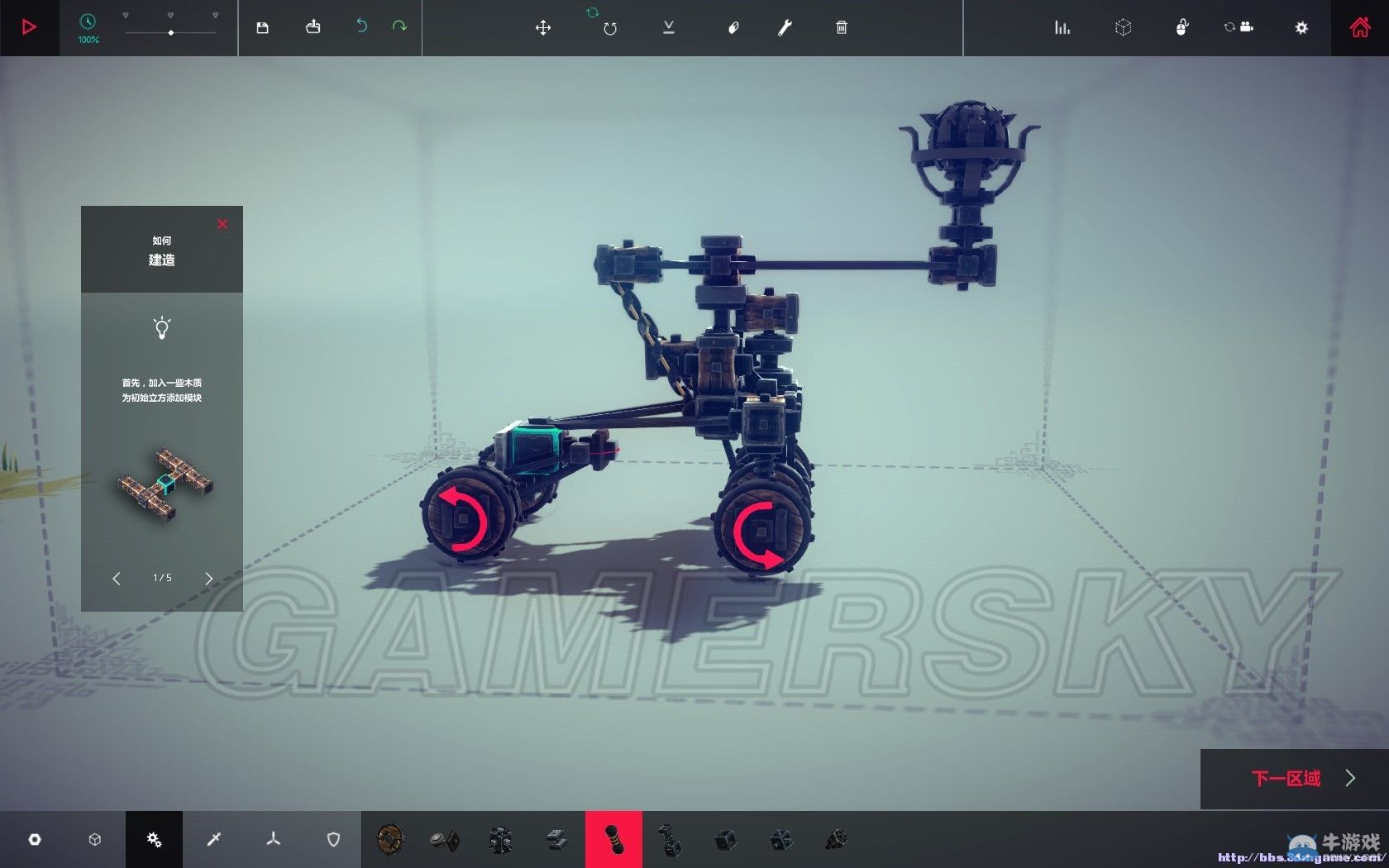
Task: Select the wrench key-mapping tool
Action: (x=785, y=28)
